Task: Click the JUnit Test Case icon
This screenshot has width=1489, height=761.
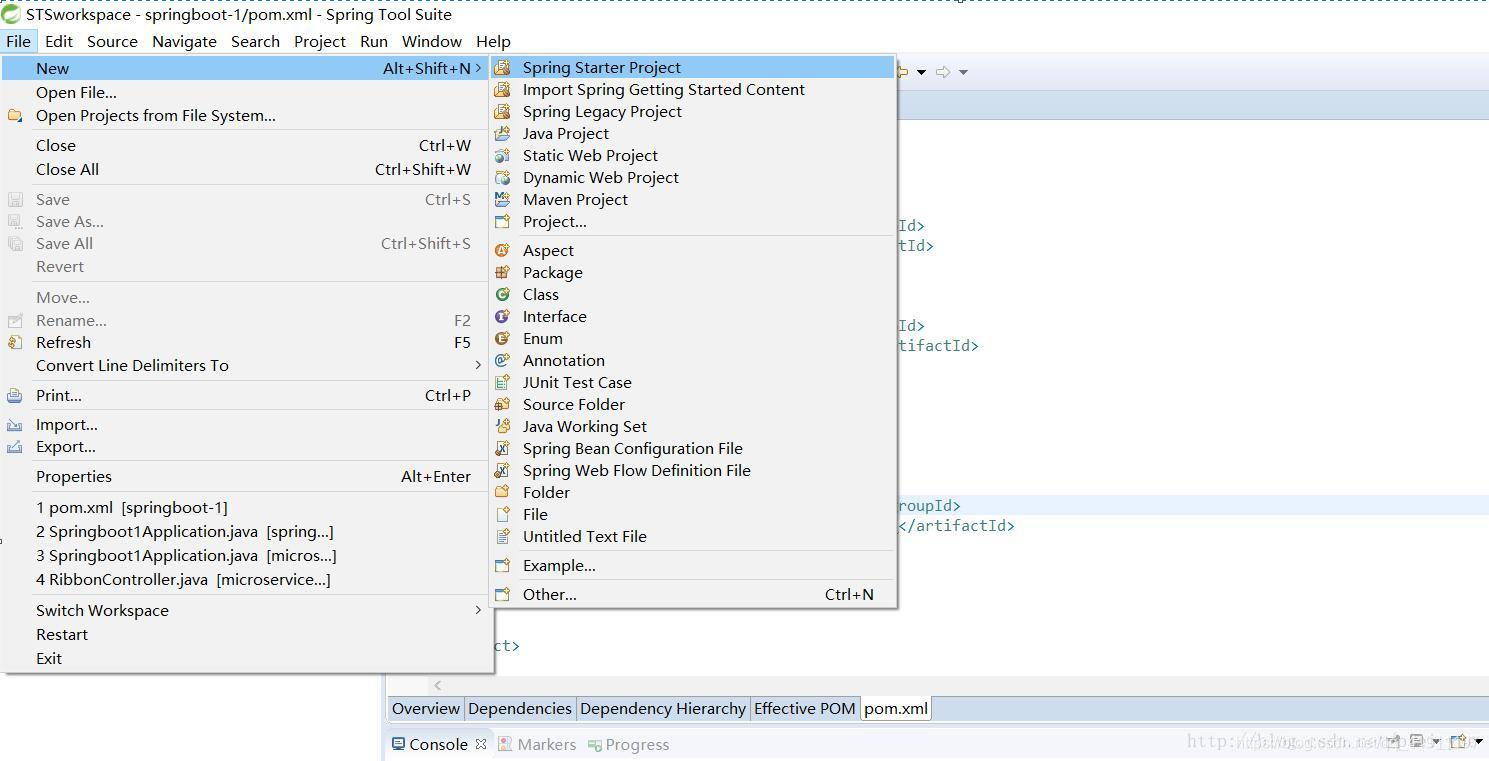Action: pos(502,383)
